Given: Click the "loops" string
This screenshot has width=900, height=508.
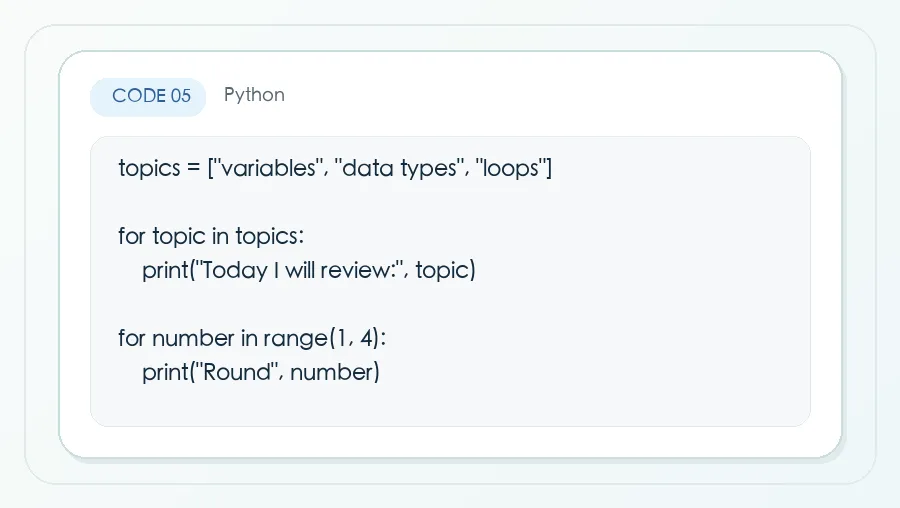Looking at the screenshot, I should pyautogui.click(x=510, y=168).
